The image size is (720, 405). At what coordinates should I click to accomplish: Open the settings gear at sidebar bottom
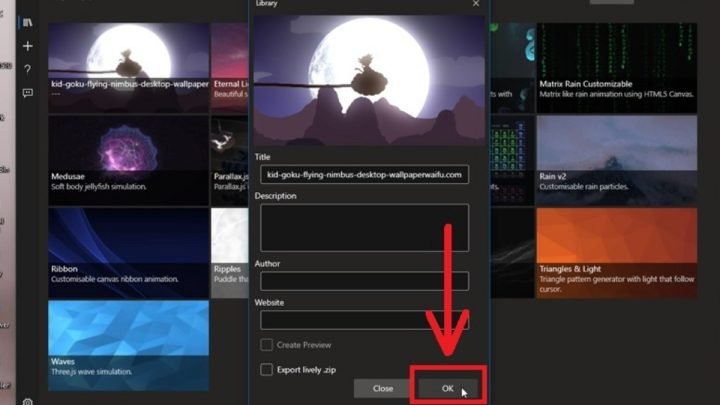click(28, 401)
